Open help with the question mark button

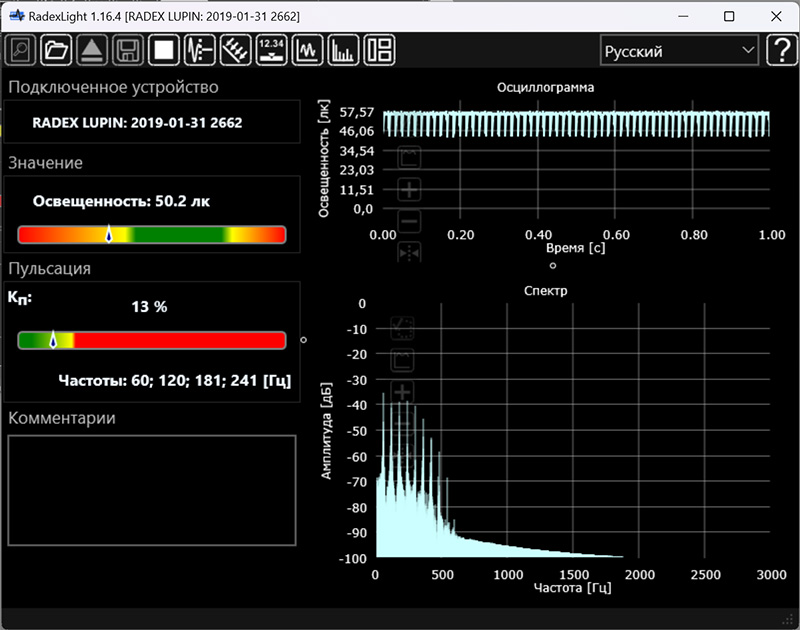pos(780,50)
